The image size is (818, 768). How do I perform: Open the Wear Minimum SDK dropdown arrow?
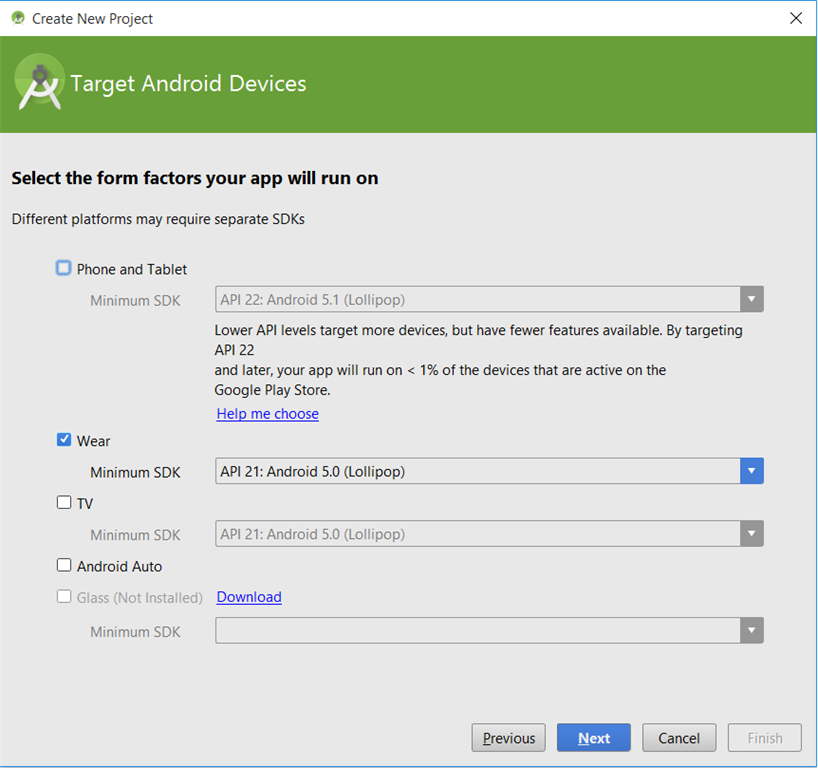coord(752,471)
